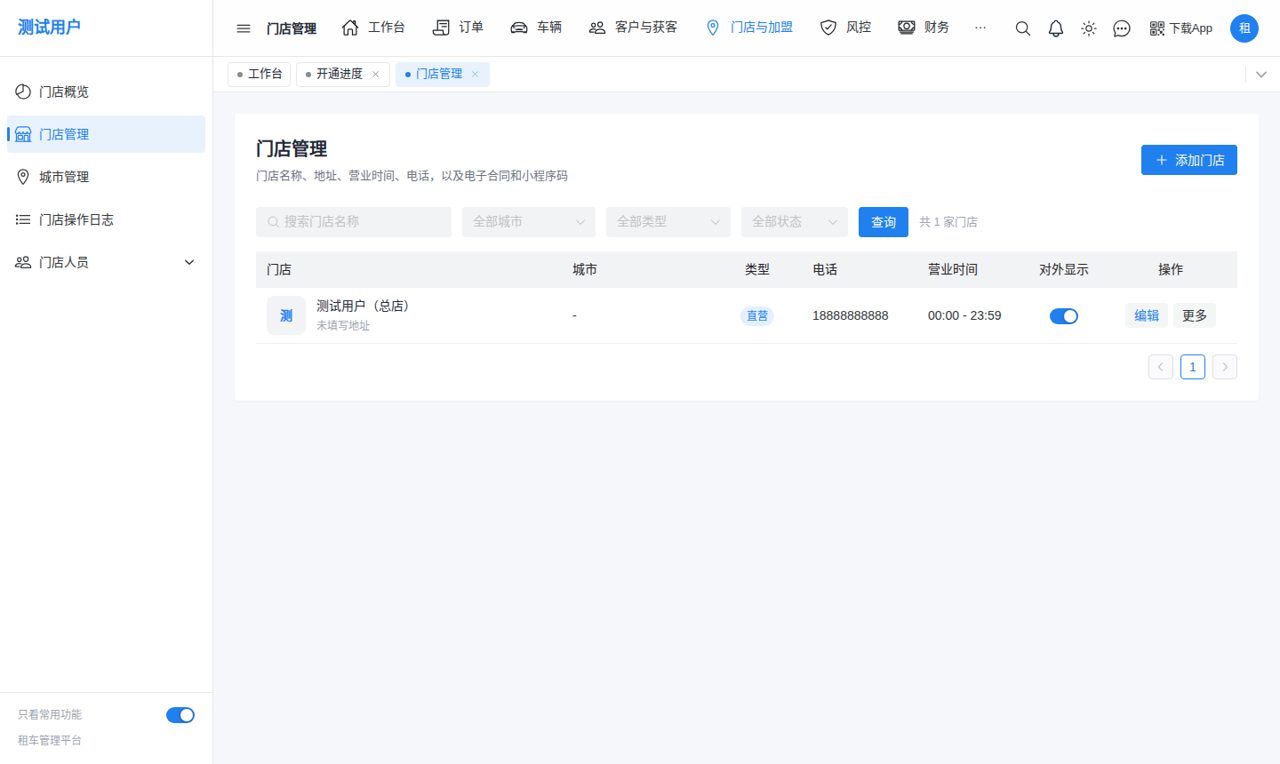
Task: Click business hours 00:00 - 23:59
Action: click(965, 316)
